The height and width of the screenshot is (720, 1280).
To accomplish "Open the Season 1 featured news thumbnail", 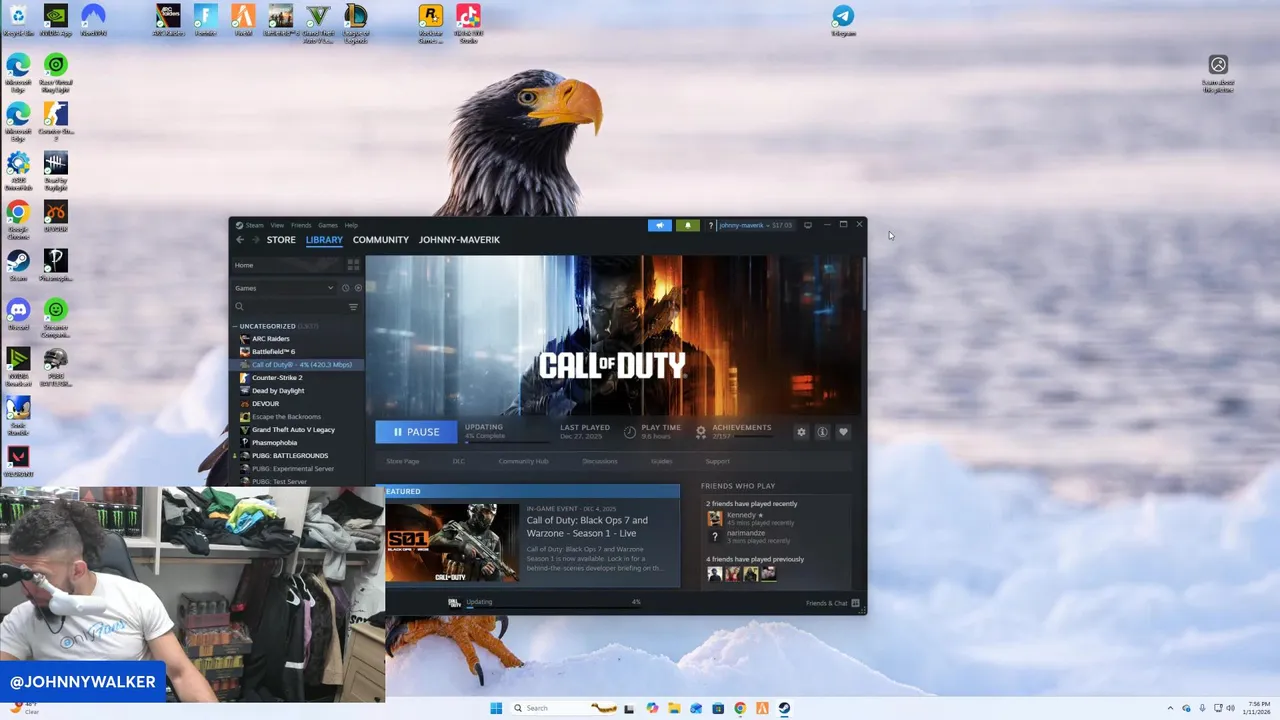I will pos(452,542).
